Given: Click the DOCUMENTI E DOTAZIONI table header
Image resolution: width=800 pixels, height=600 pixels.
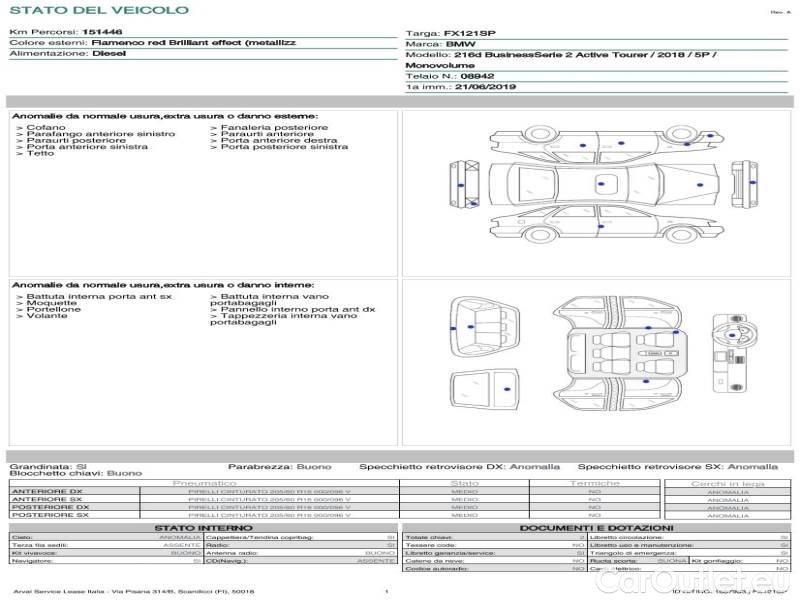Looking at the screenshot, I should tap(596, 528).
